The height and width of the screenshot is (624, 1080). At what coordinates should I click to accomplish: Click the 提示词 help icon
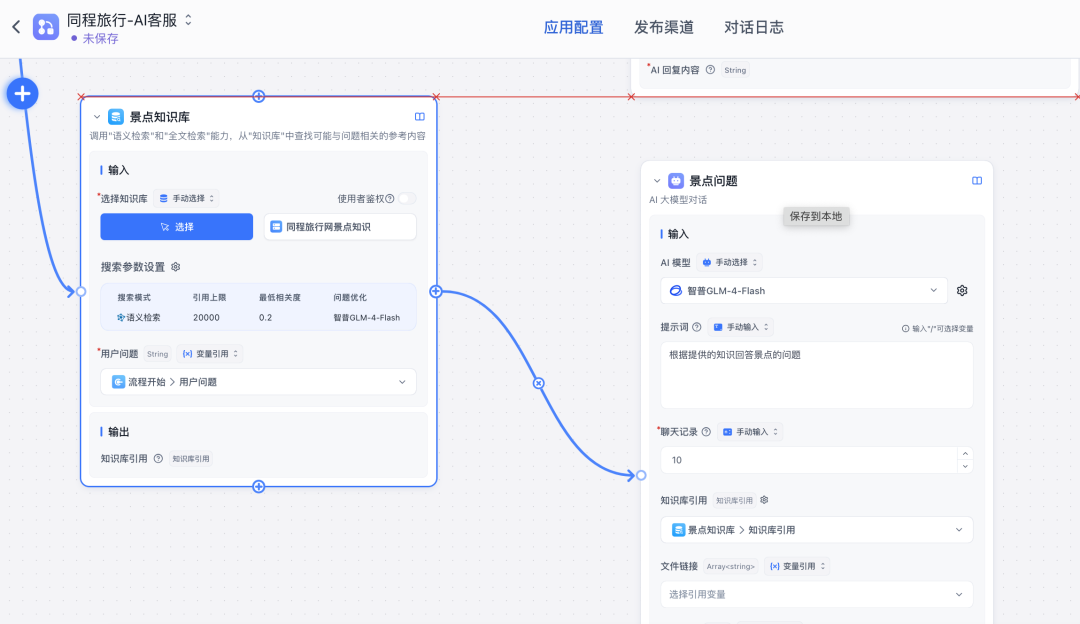point(696,326)
